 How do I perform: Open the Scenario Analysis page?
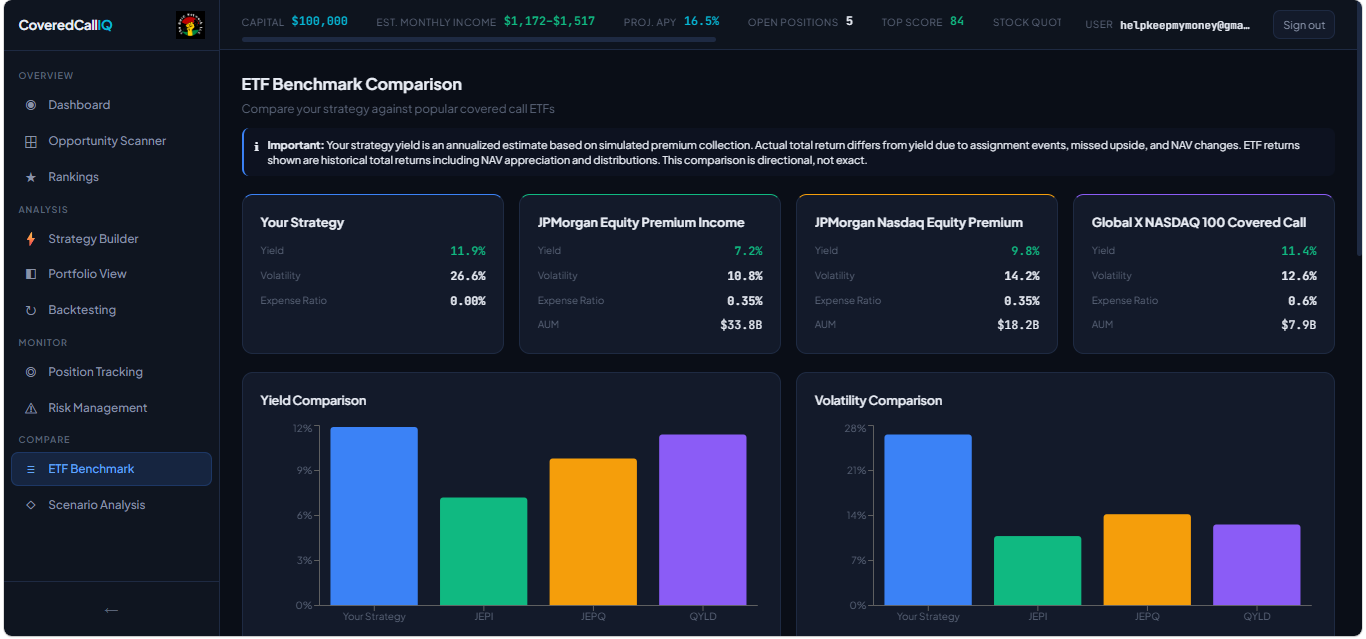coord(96,505)
